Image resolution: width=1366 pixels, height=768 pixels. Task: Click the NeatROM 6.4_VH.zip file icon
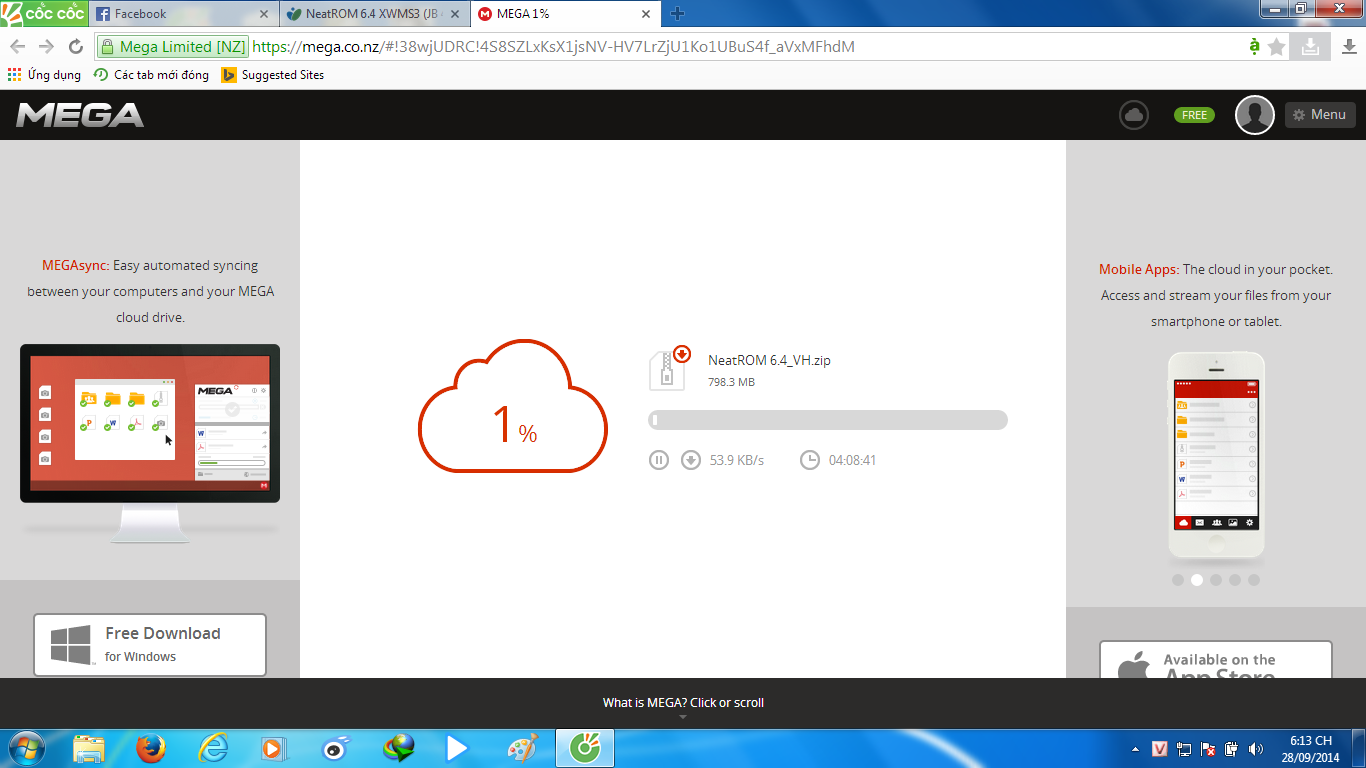click(669, 367)
